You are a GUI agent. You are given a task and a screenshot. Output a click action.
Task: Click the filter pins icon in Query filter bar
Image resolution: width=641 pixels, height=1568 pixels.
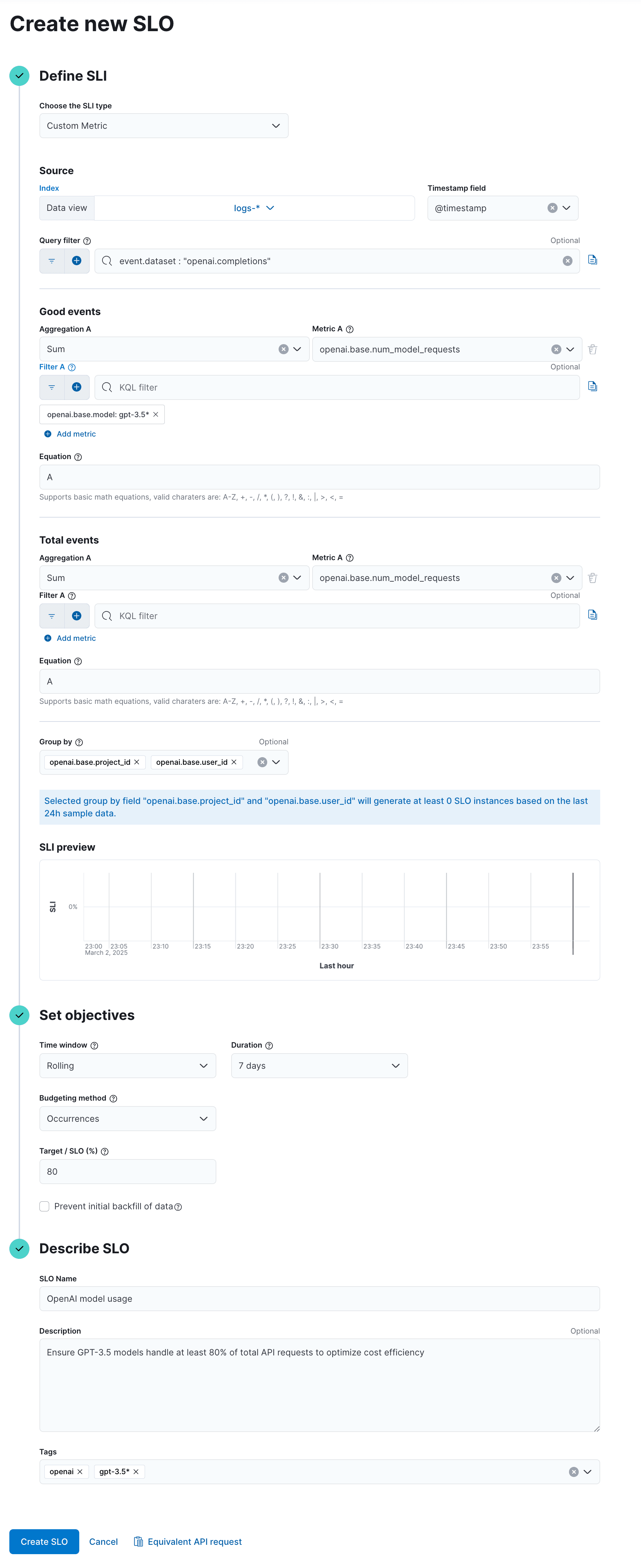point(51,260)
